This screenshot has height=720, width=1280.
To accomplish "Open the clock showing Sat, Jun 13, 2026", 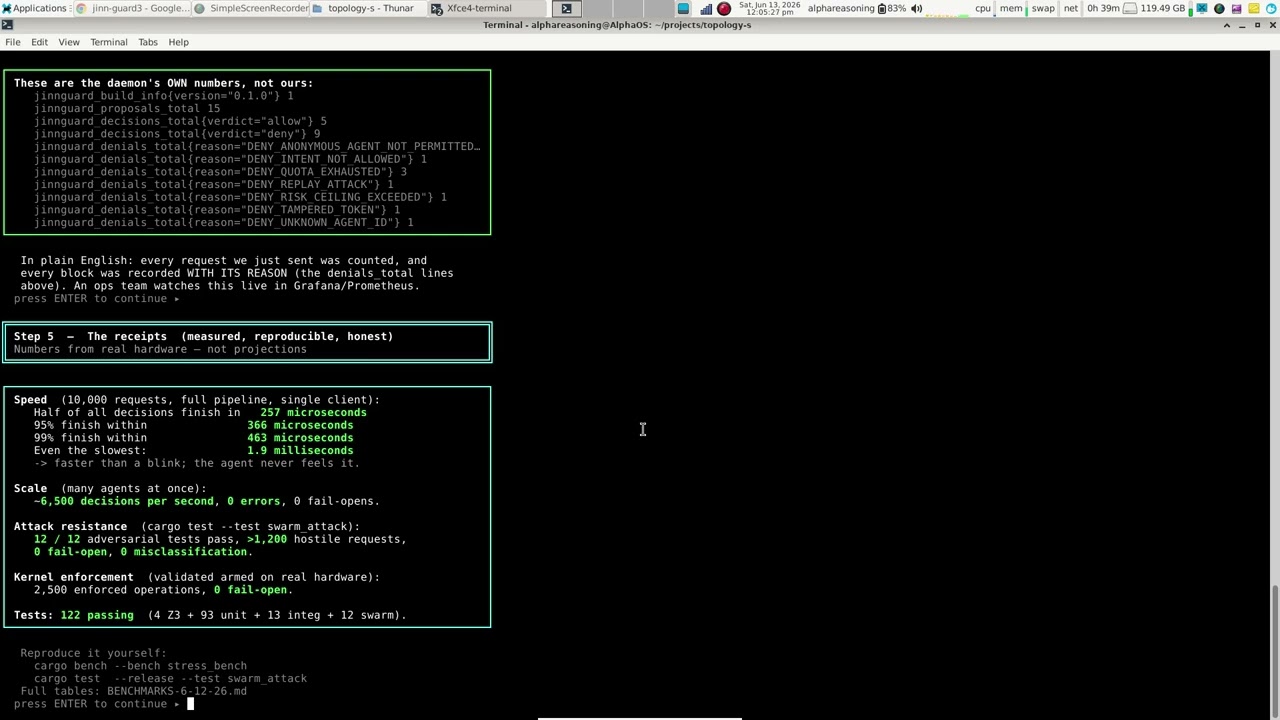I will [770, 8].
